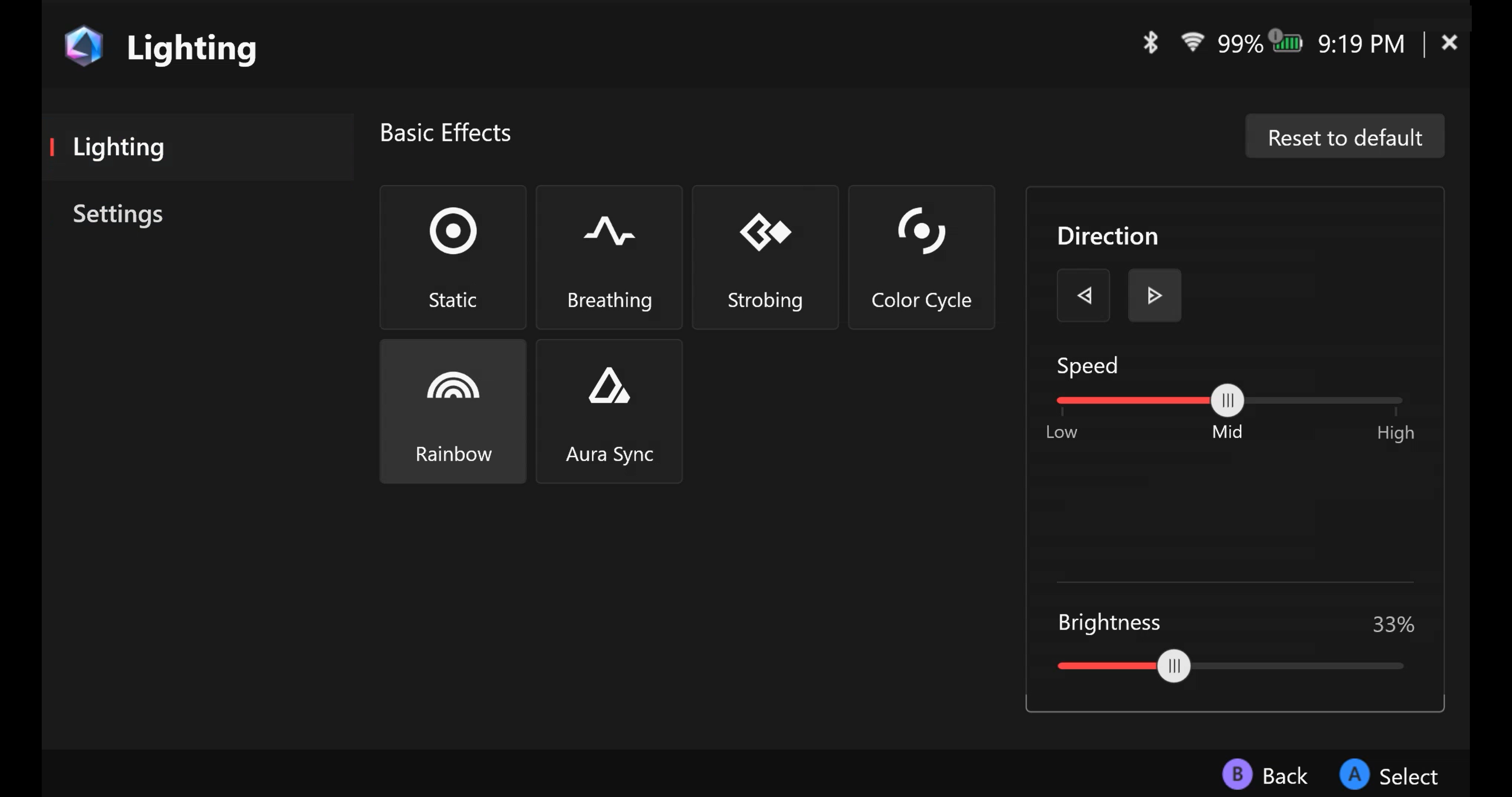This screenshot has width=1512, height=797.
Task: Select the Static lighting effect
Action: tap(452, 257)
